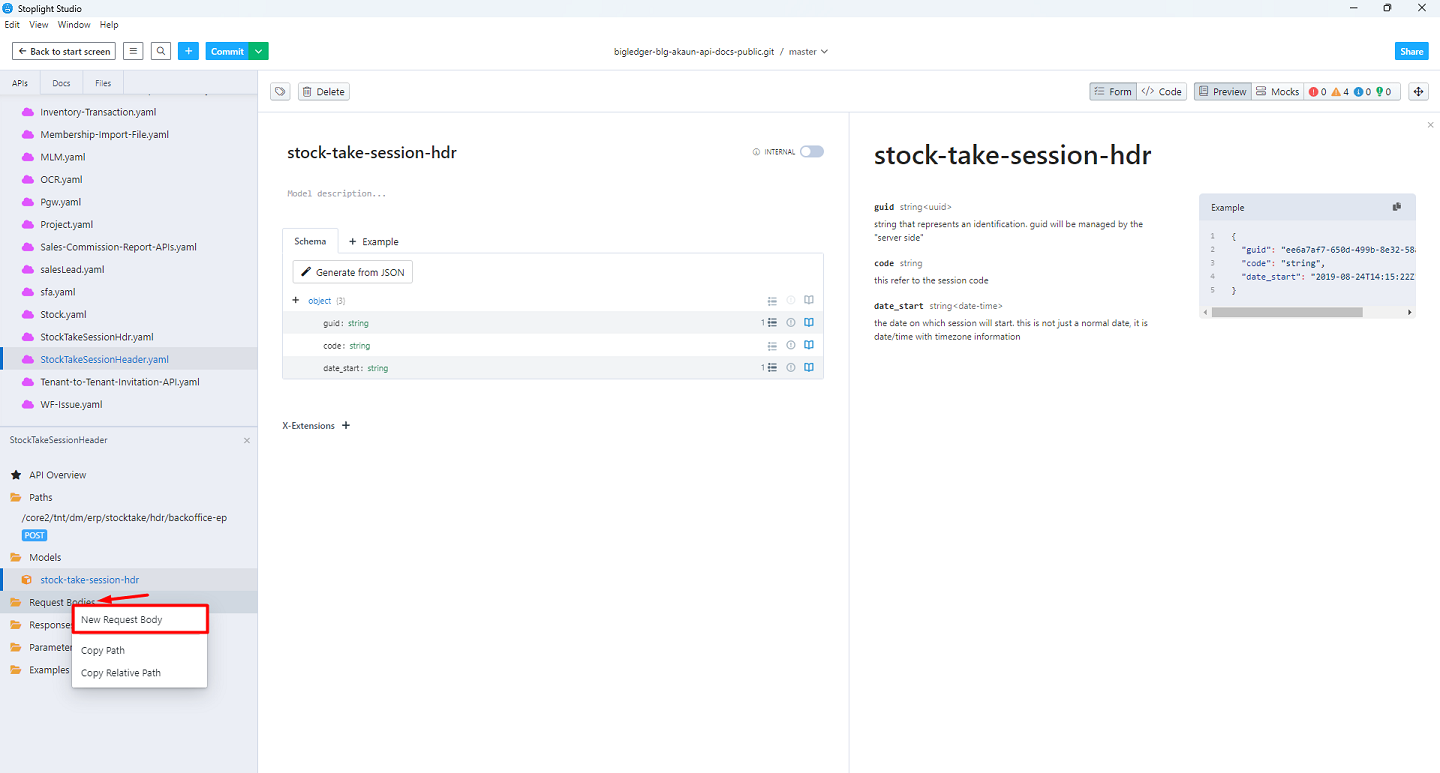This screenshot has height=773, width=1440.
Task: Switch editor to Code view
Action: (x=1162, y=92)
